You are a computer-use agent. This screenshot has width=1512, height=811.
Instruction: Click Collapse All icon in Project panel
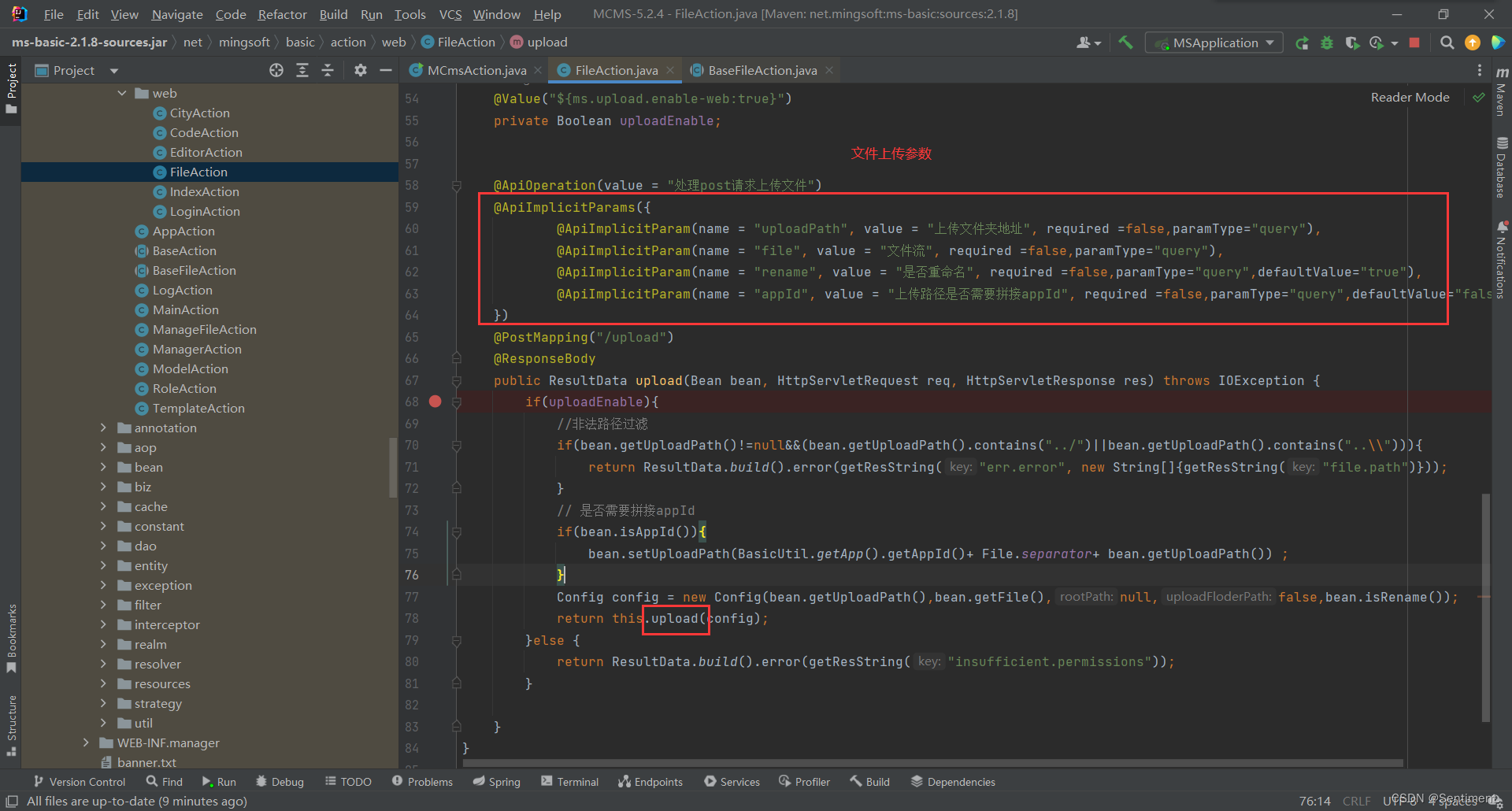pos(328,70)
